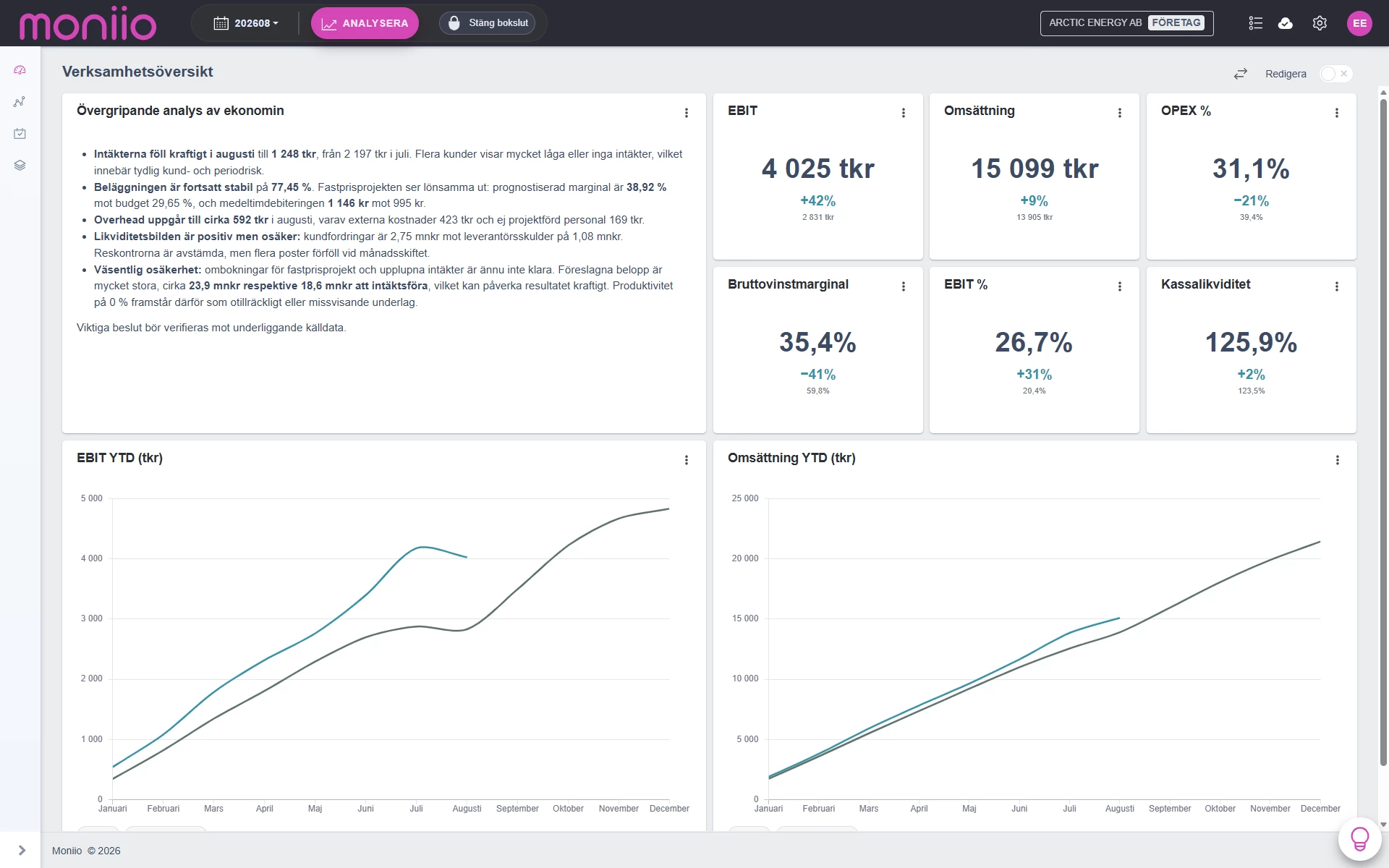Open options menu of Kassalikviditet card
1389x868 pixels.
tap(1337, 286)
